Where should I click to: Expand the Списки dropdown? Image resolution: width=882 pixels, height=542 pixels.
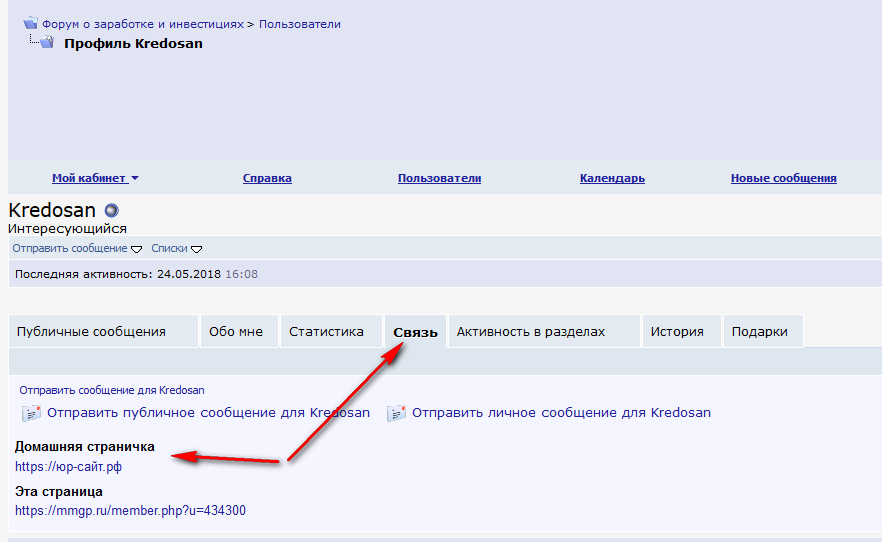pos(177,249)
